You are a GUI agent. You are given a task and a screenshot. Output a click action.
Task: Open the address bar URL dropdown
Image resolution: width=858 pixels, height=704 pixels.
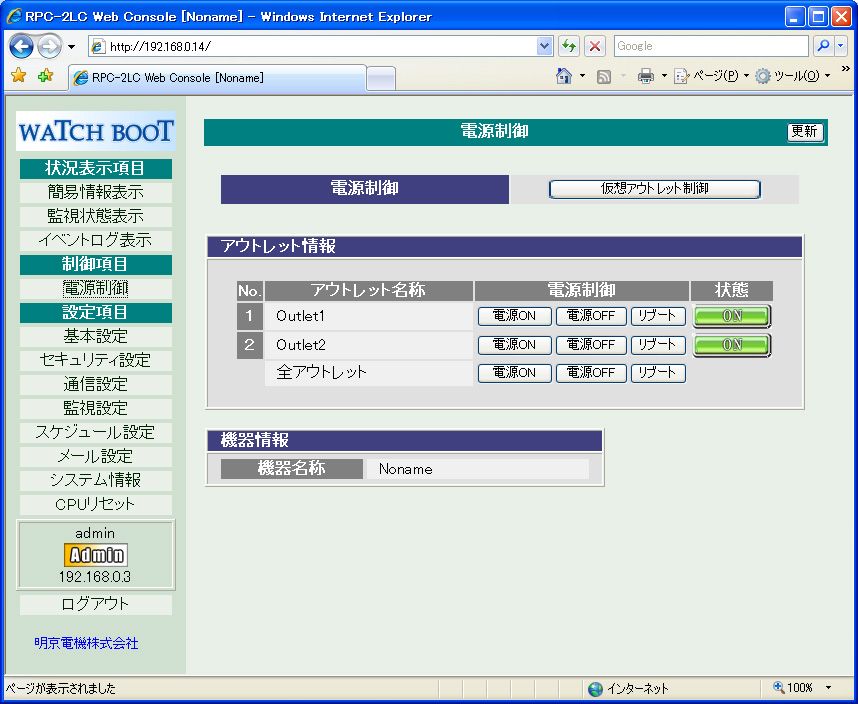pyautogui.click(x=544, y=46)
